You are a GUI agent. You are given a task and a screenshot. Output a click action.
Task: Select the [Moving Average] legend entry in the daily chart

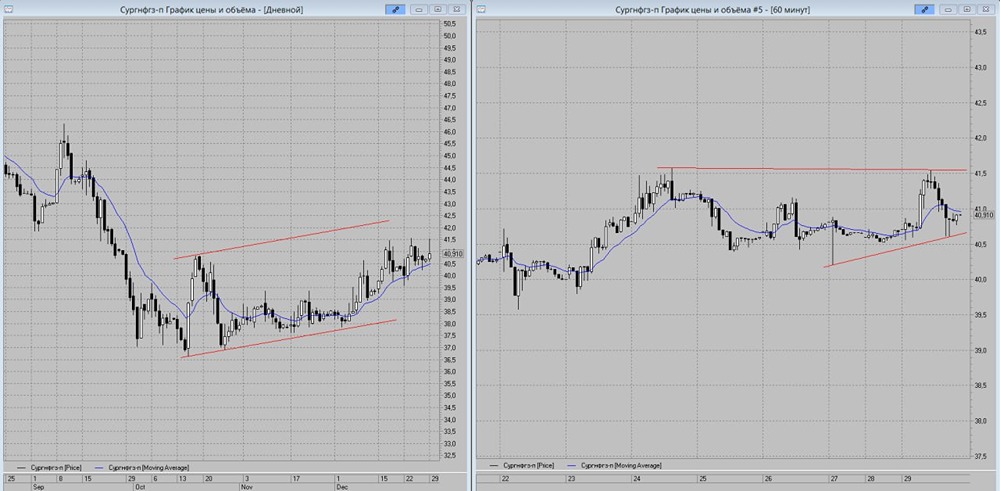pos(141,467)
